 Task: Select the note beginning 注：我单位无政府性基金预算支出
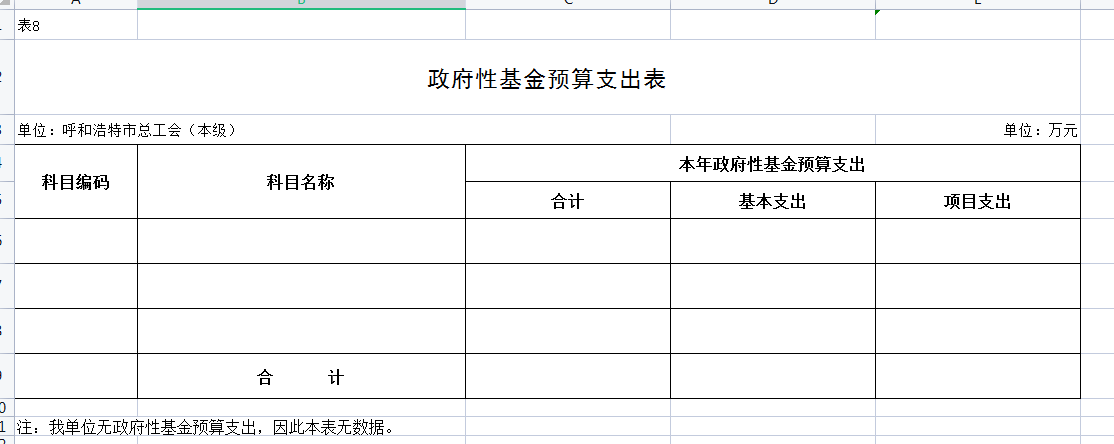coord(206,428)
